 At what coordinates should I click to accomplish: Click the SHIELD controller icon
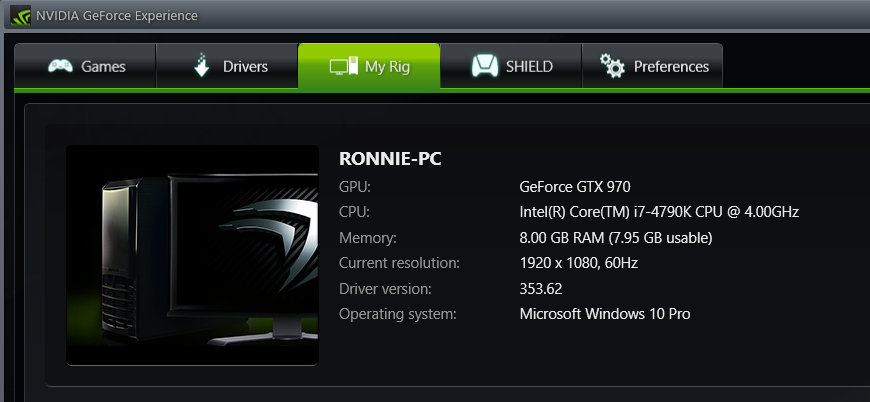pyautogui.click(x=485, y=65)
